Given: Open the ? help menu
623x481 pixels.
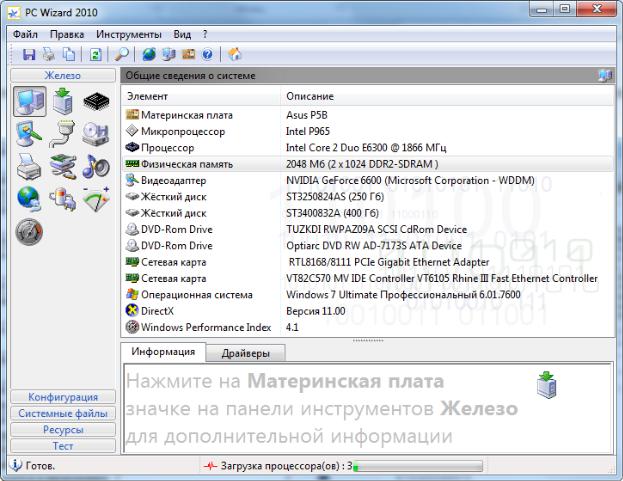Looking at the screenshot, I should click(x=205, y=35).
